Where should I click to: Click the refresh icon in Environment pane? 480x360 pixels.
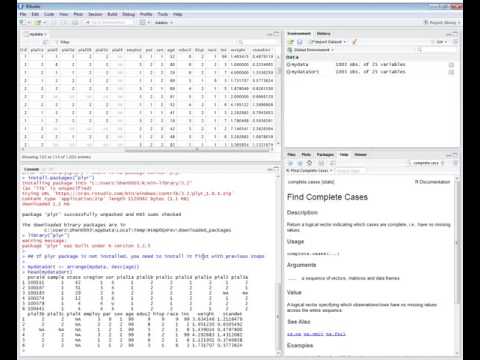click(455, 42)
